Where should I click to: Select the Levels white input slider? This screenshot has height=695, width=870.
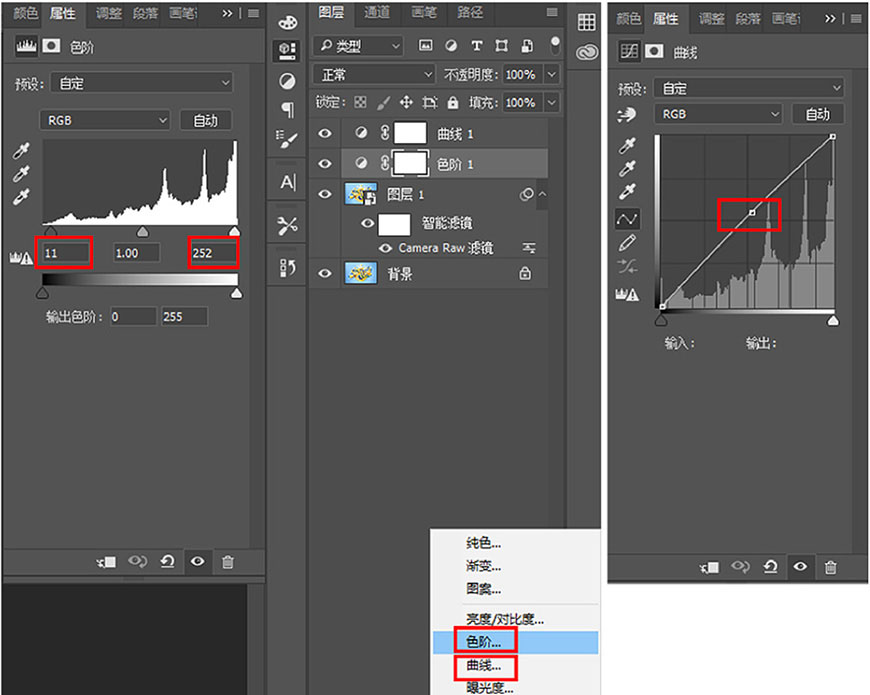coord(234,231)
